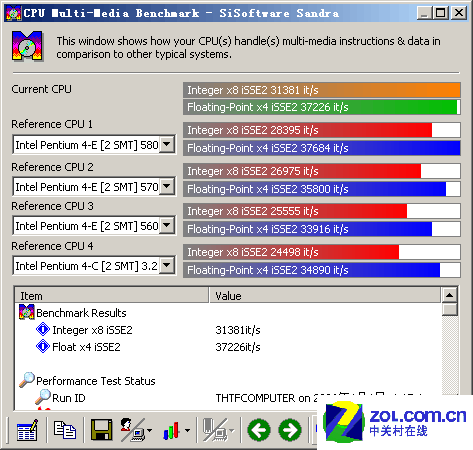Screen dimensions: 473x450
Task: Open the Reference CPU 3 dropdown arrow
Action: 167,225
